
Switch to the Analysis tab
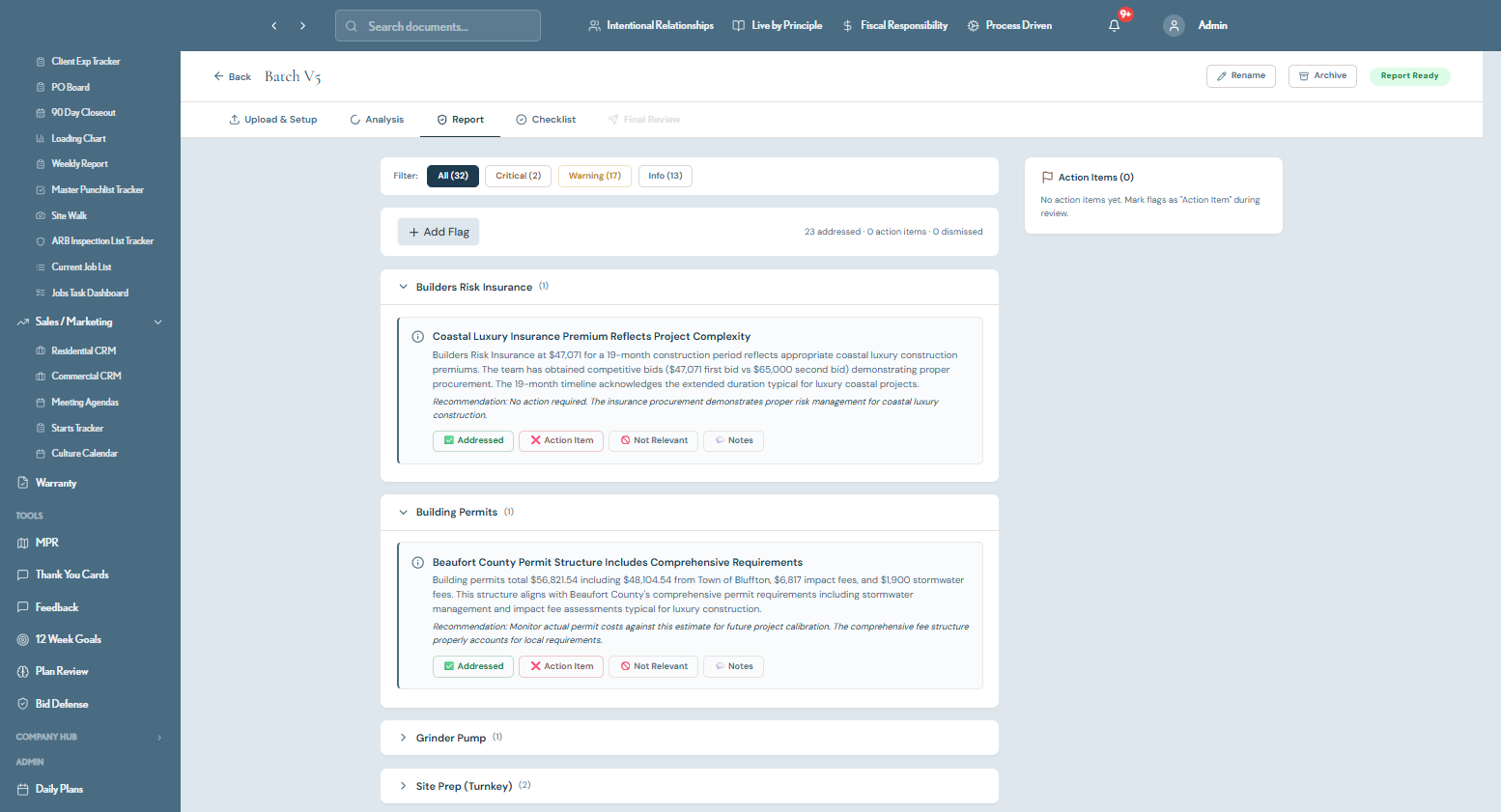point(377,120)
